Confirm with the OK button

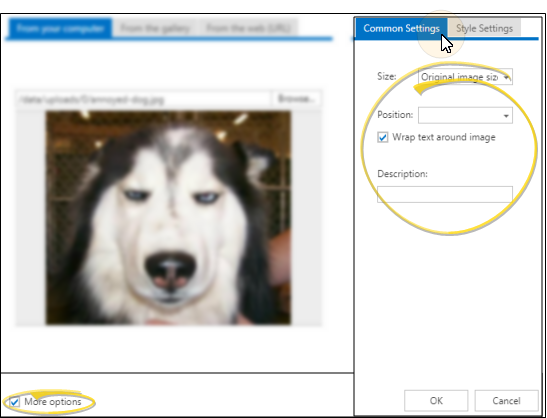tap(436, 401)
